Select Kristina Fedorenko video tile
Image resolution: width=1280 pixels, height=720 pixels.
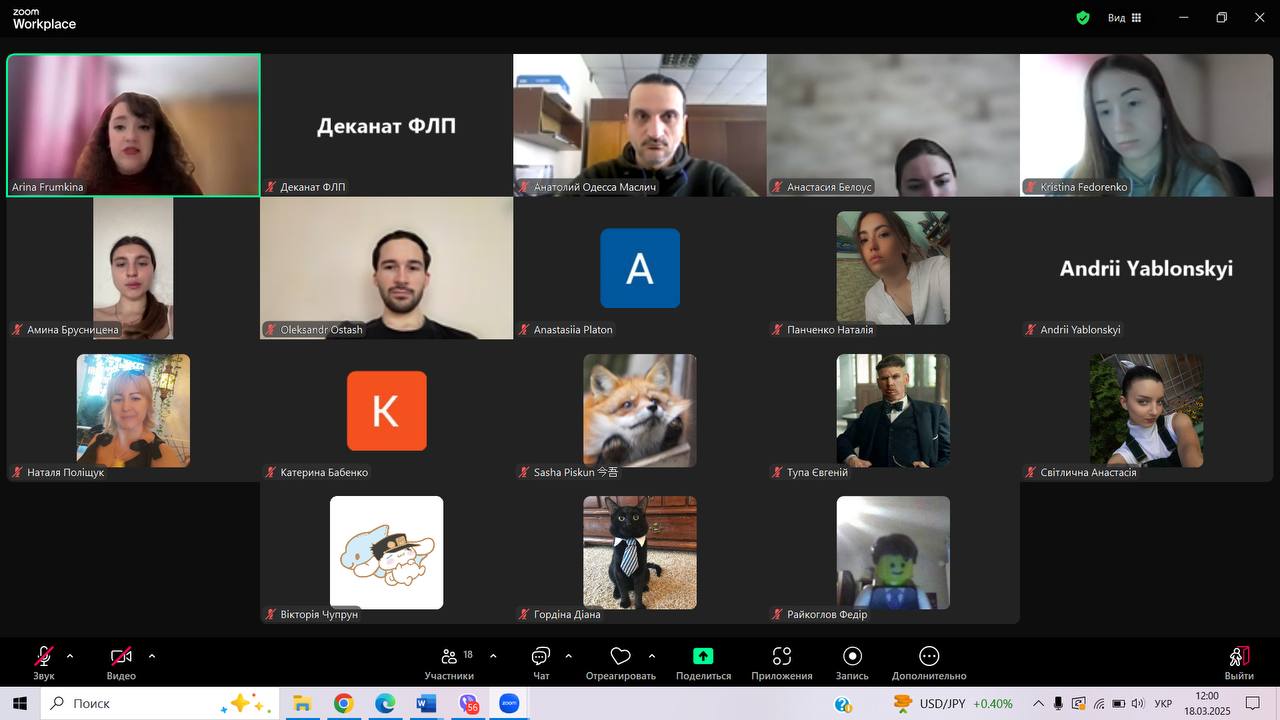point(1146,125)
